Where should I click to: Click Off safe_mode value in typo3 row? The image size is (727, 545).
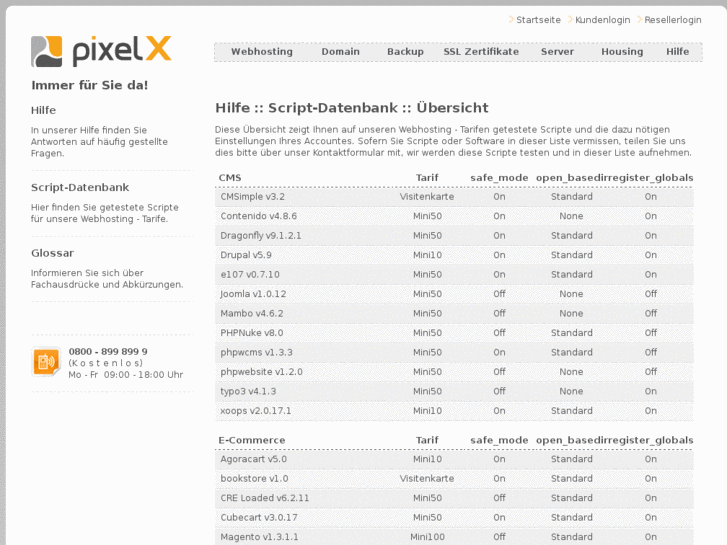[x=499, y=391]
